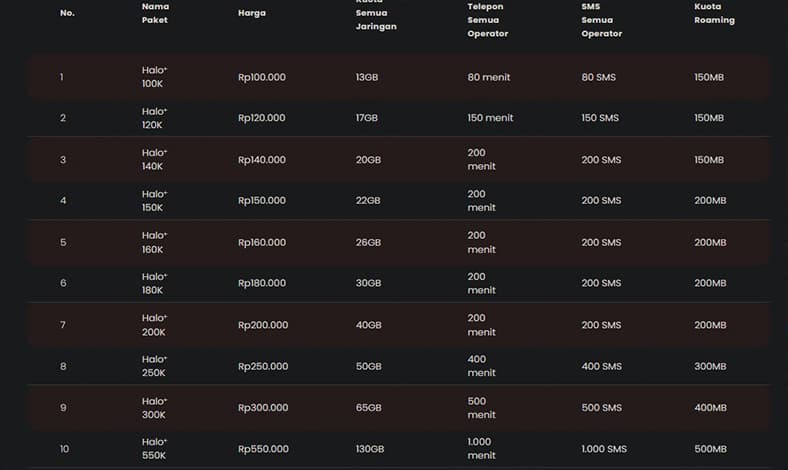Click the 'Telepon Semua Operator' column header
Image resolution: width=788 pixels, height=470 pixels.
click(487, 20)
